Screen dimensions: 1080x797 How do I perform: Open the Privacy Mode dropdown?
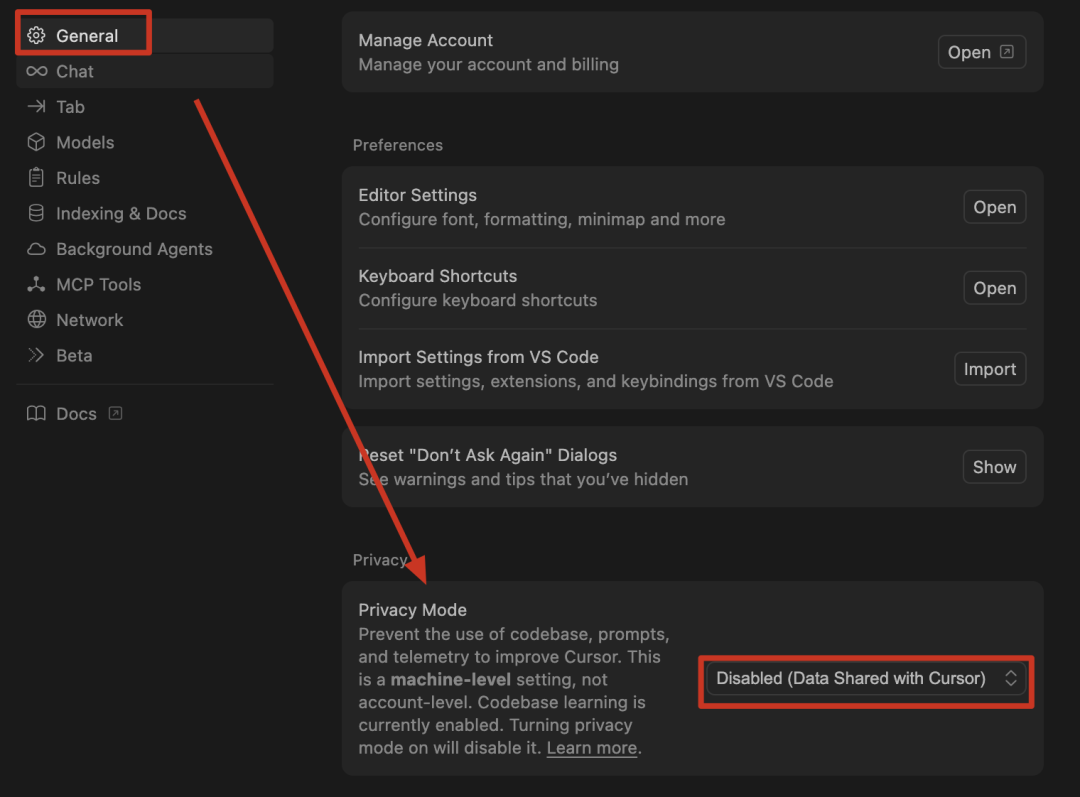(x=866, y=679)
